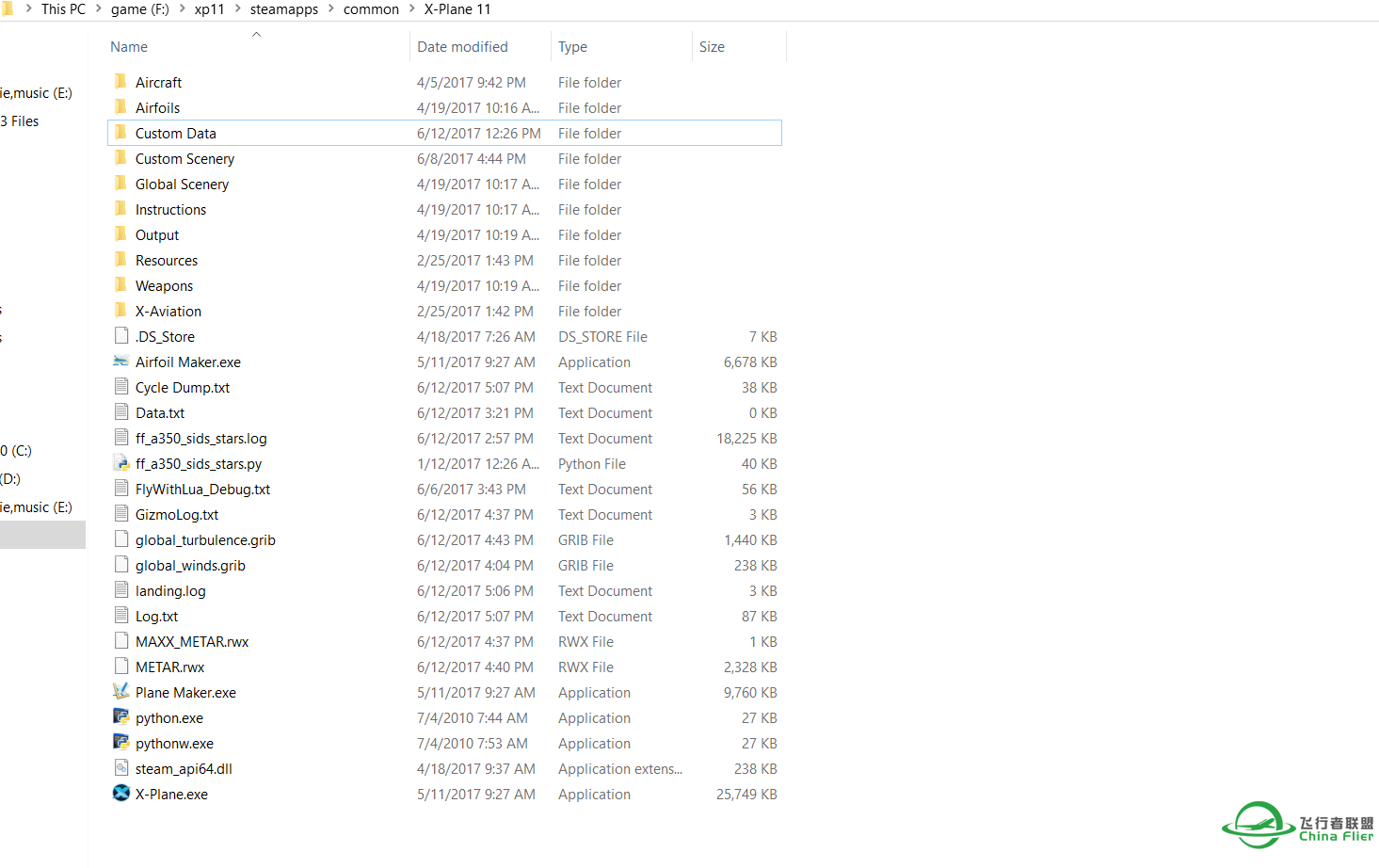
Task: Select the .DS_Store file icon
Action: pyautogui.click(x=120, y=336)
